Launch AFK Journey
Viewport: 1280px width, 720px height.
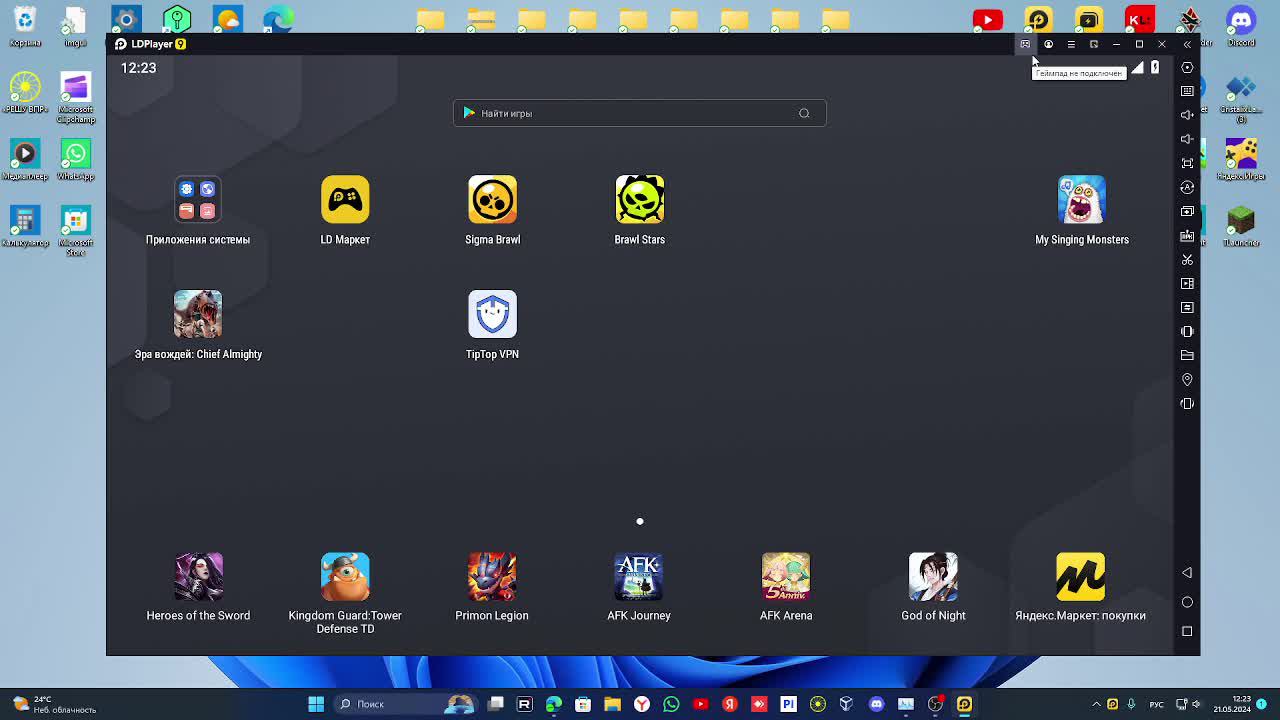tap(639, 577)
